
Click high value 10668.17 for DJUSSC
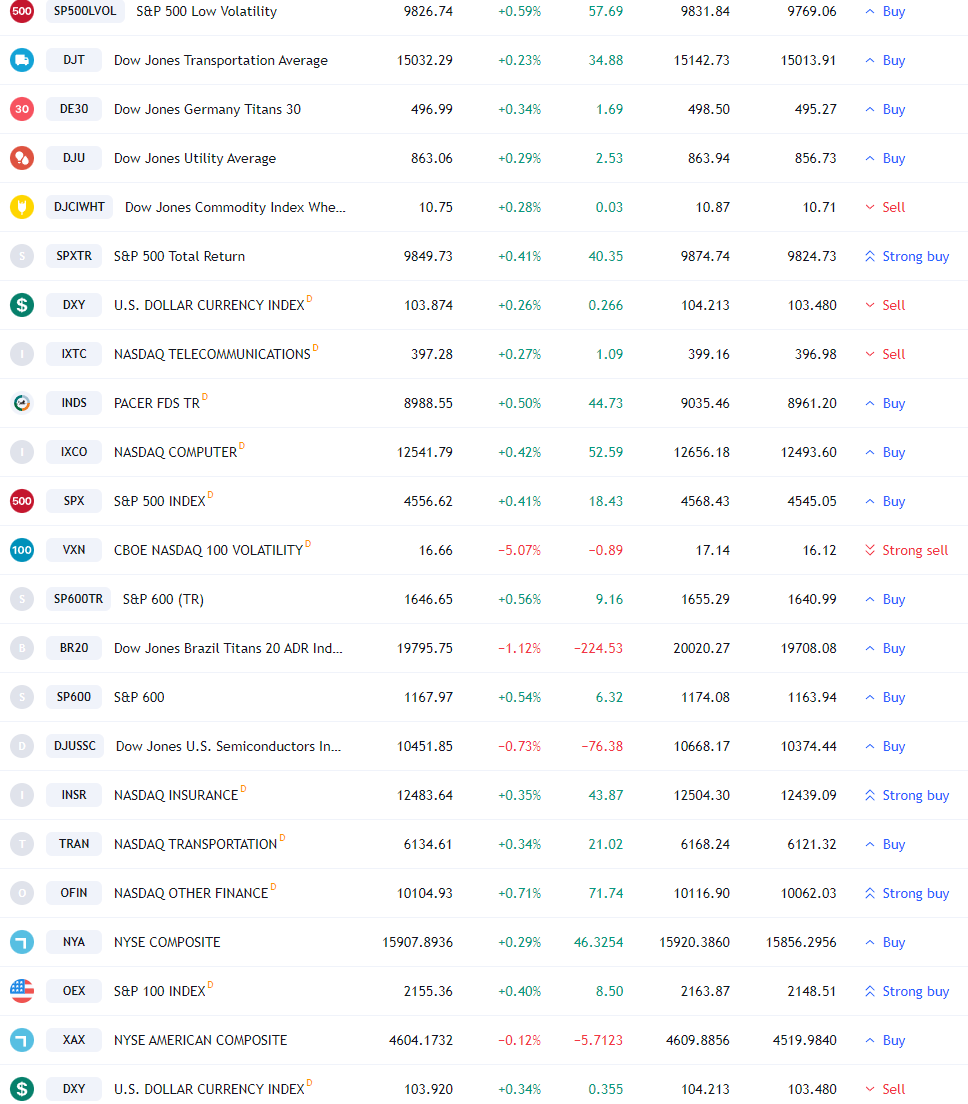tap(701, 746)
